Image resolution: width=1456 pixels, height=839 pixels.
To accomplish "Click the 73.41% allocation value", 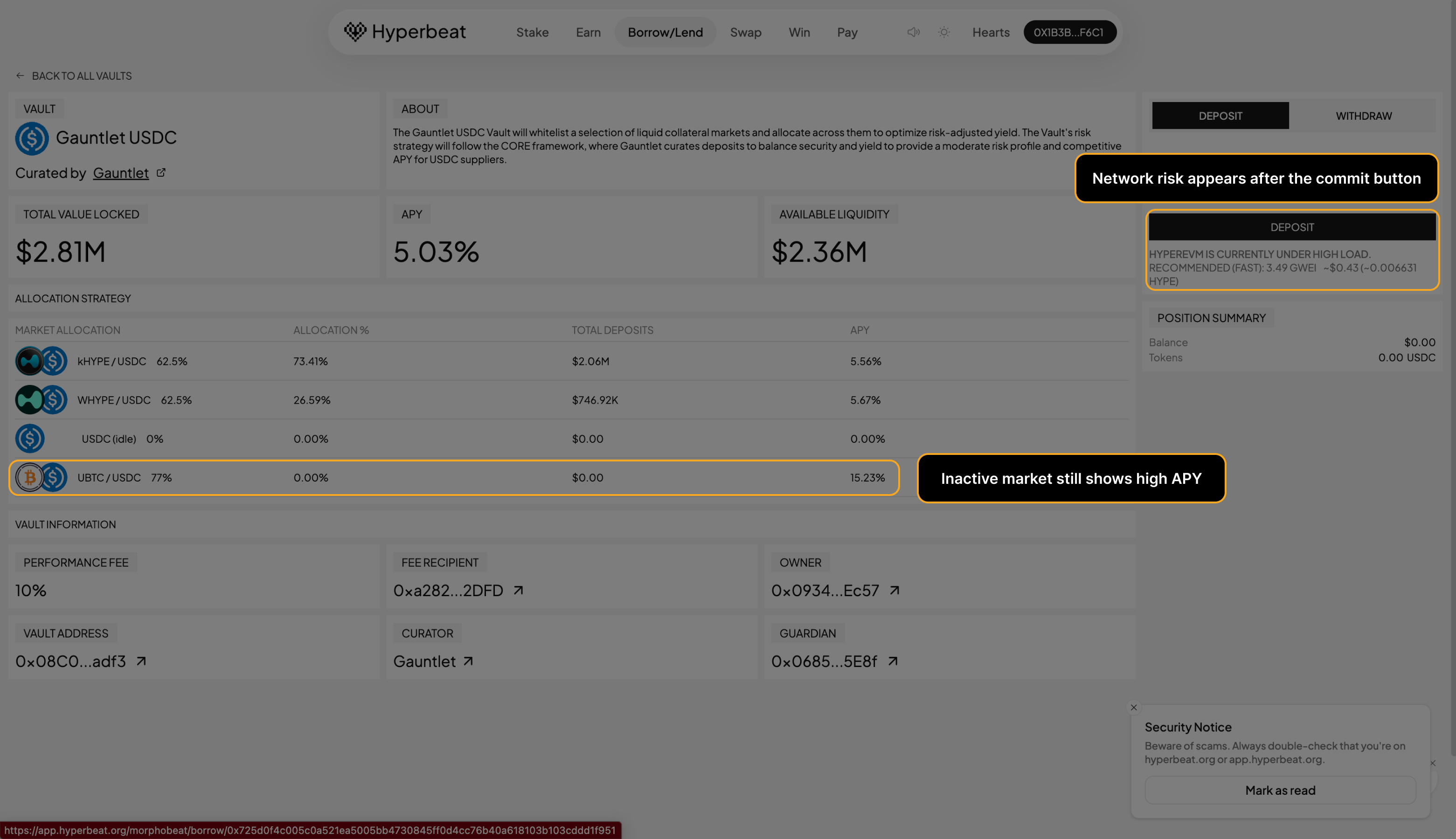I will click(310, 361).
